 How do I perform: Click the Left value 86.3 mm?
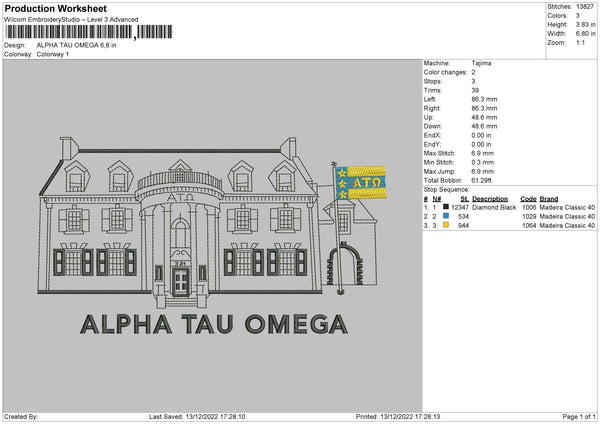click(x=484, y=99)
